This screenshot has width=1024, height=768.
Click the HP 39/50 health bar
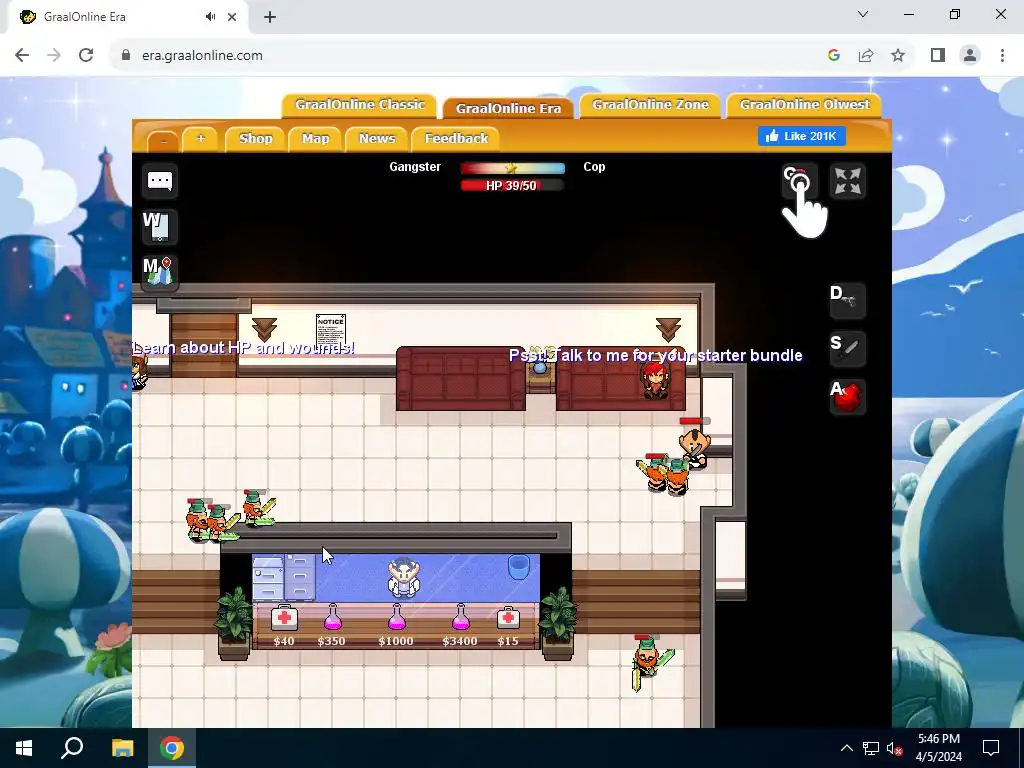(x=512, y=185)
